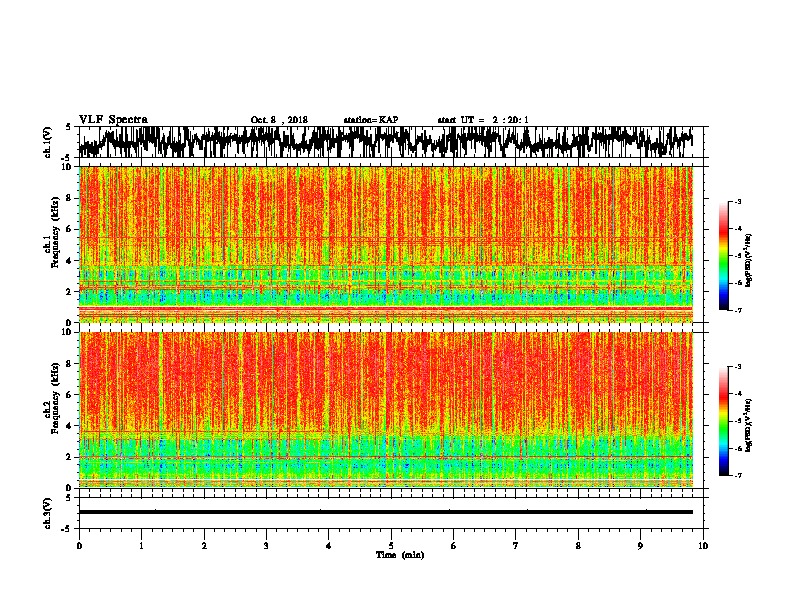This screenshot has width=792, height=612.
Task: Click the ch.2 "Frequency (kHz)" axis label
Action: click(55, 397)
